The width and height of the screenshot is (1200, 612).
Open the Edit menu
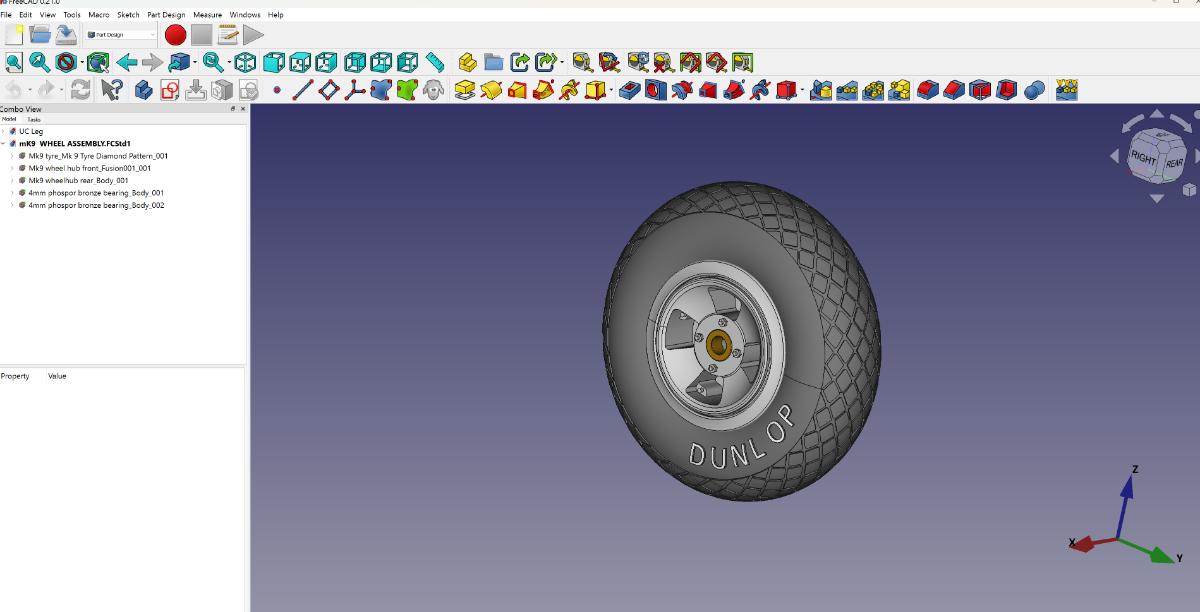tap(26, 15)
